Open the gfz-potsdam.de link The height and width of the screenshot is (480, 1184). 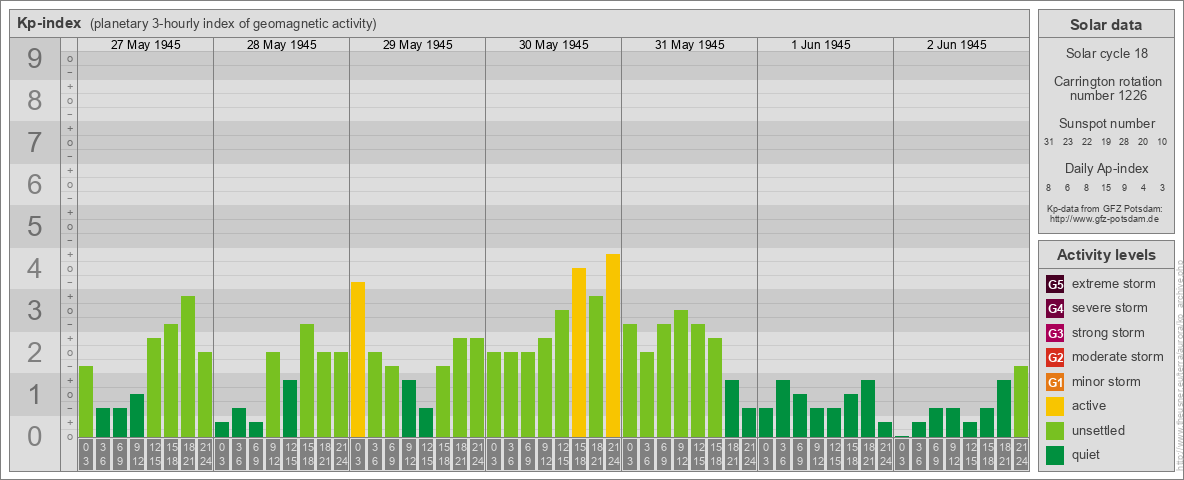(1104, 218)
